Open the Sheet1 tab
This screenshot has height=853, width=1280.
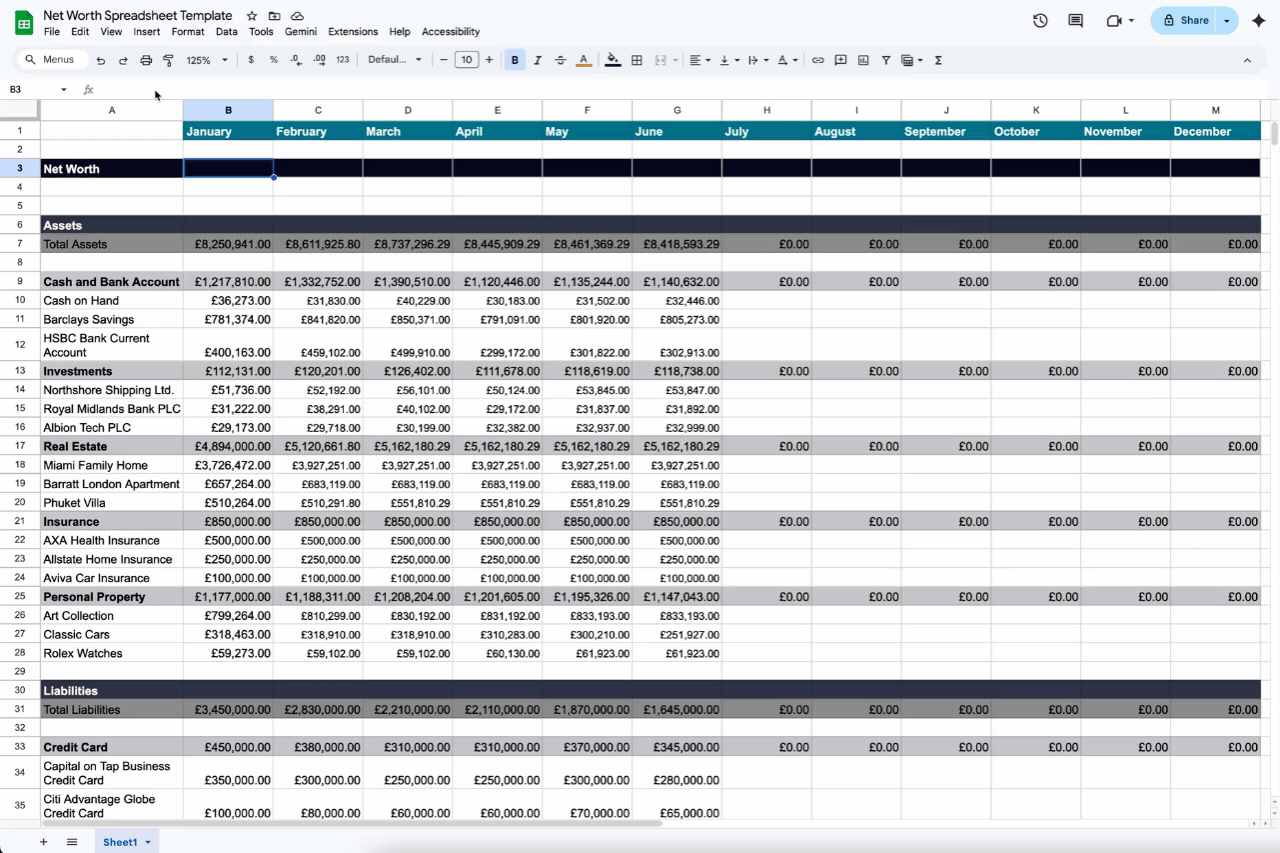tap(127, 842)
